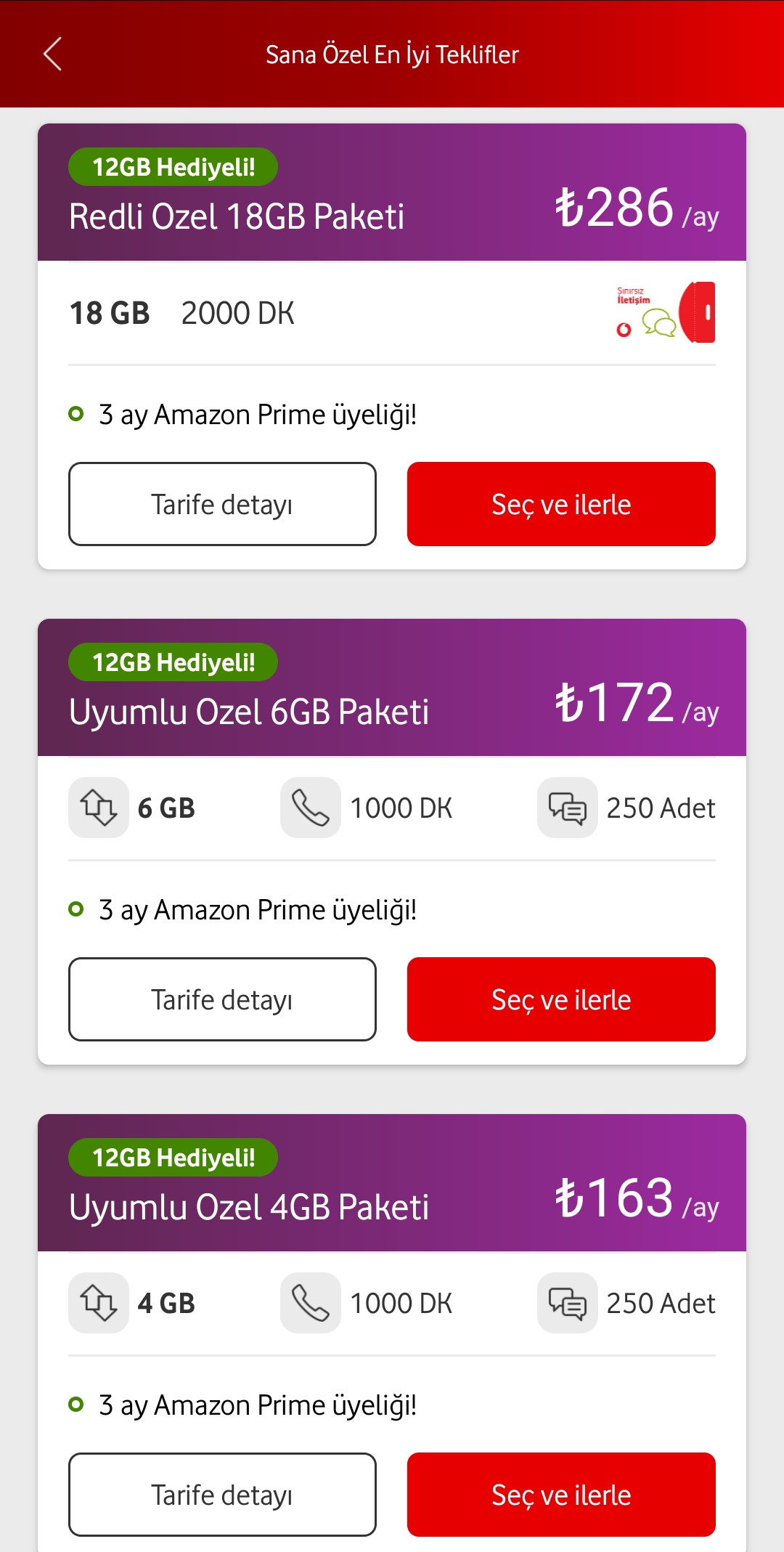Tap the data icon next to 6 GB

click(99, 808)
